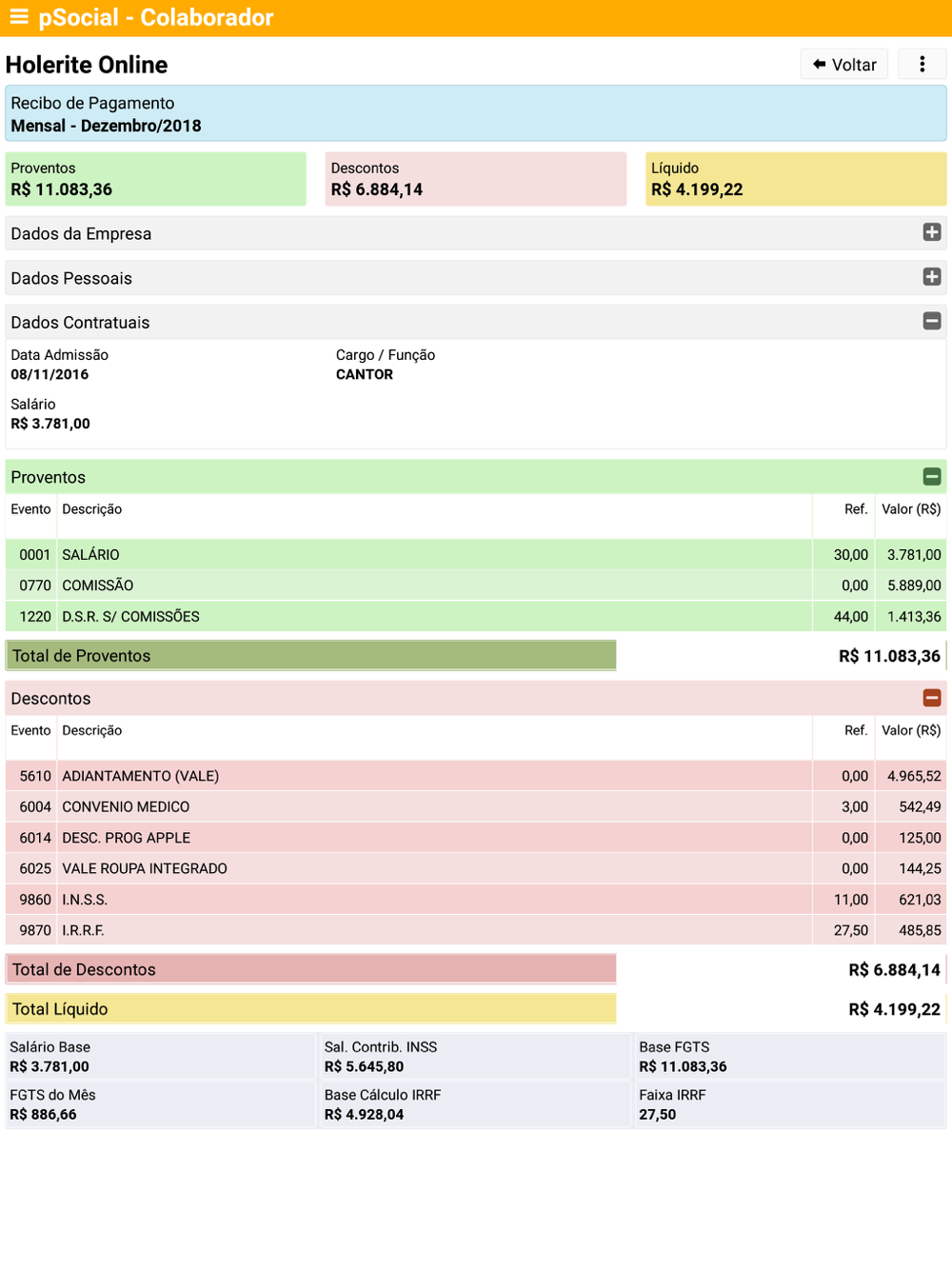Collapse Descontos section with red minus icon
The width and height of the screenshot is (952, 1270).
coord(932,698)
